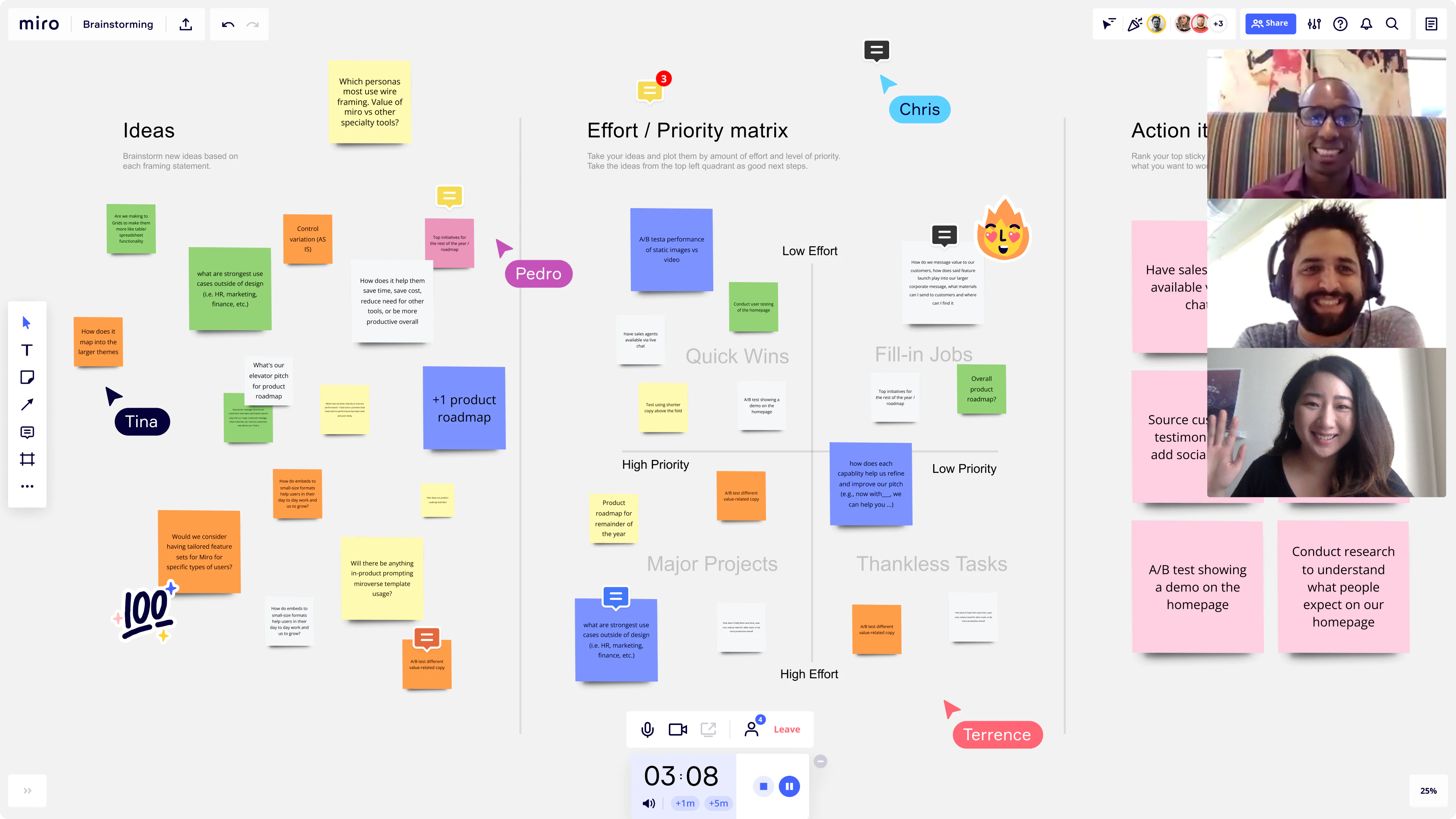Image resolution: width=1456 pixels, height=819 pixels.
Task: Click the frames/template tool icon
Action: click(27, 459)
